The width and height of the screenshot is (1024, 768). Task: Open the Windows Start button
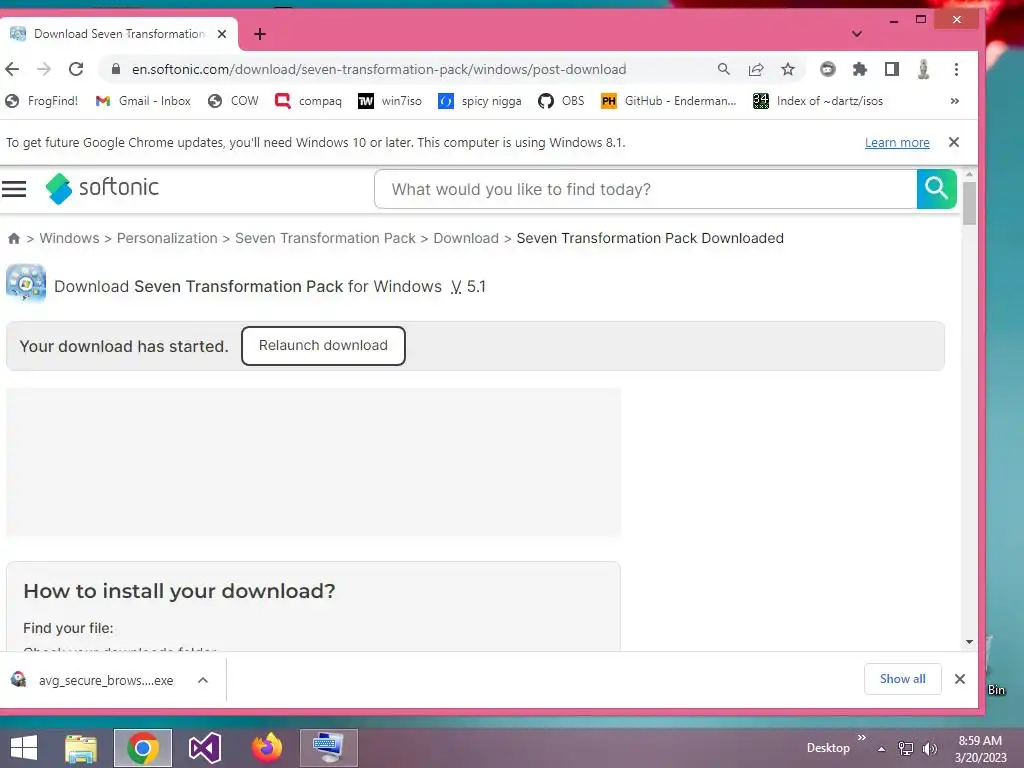pyautogui.click(x=24, y=748)
